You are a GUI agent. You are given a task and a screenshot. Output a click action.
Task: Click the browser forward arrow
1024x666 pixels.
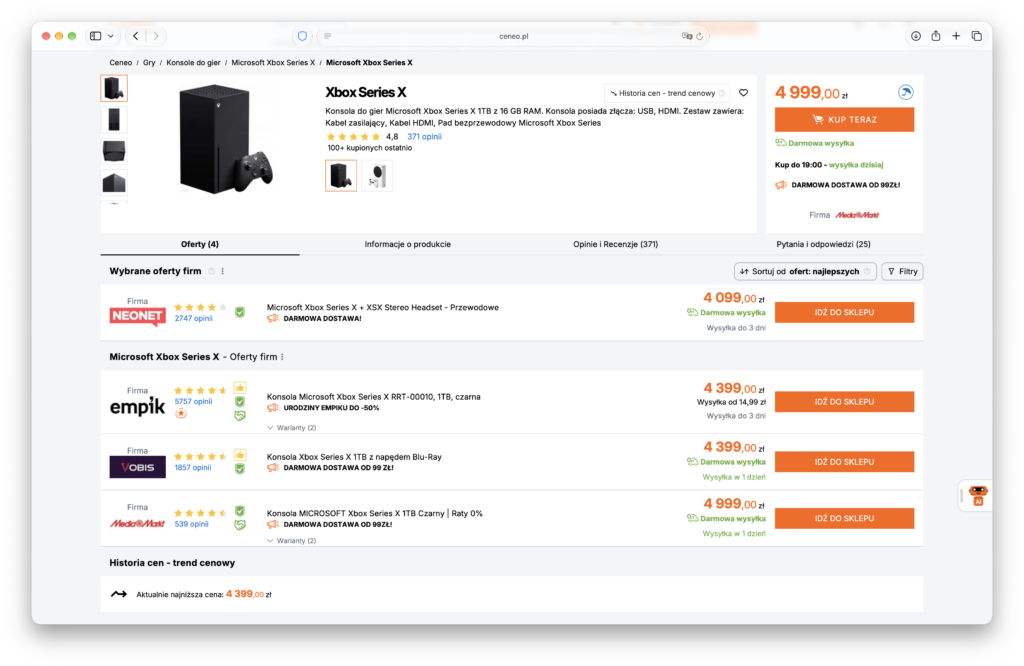[x=155, y=36]
